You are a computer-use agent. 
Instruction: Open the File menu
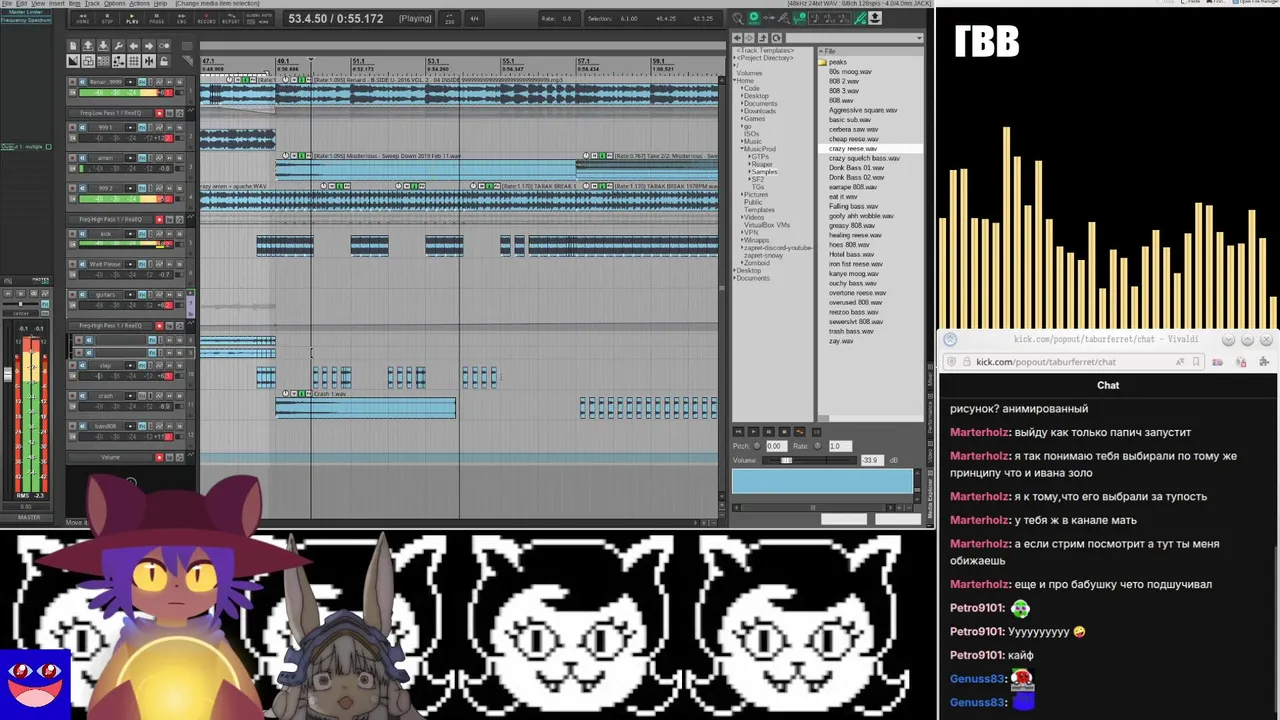[5, 3]
